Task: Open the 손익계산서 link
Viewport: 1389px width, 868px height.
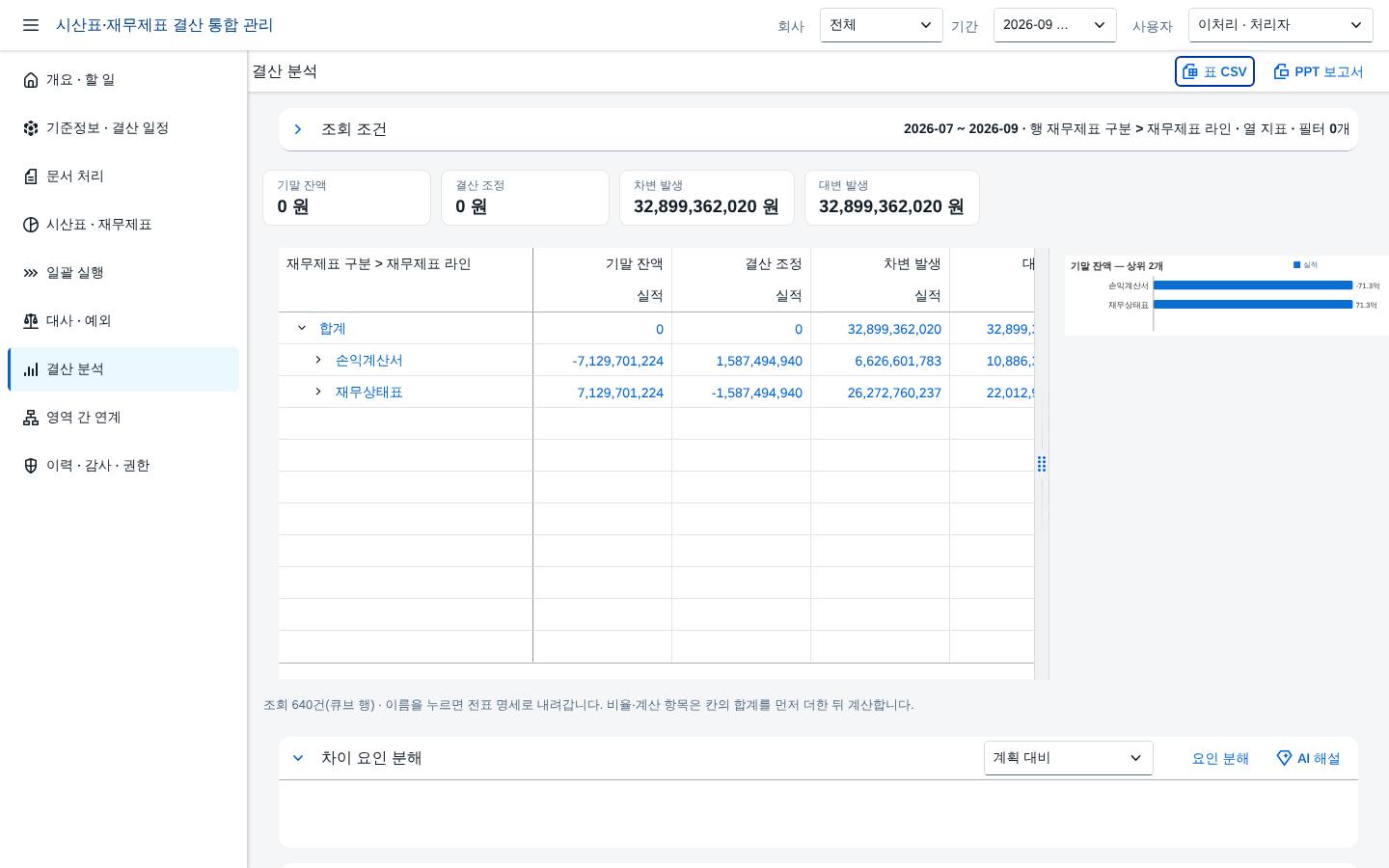Action: point(369,360)
